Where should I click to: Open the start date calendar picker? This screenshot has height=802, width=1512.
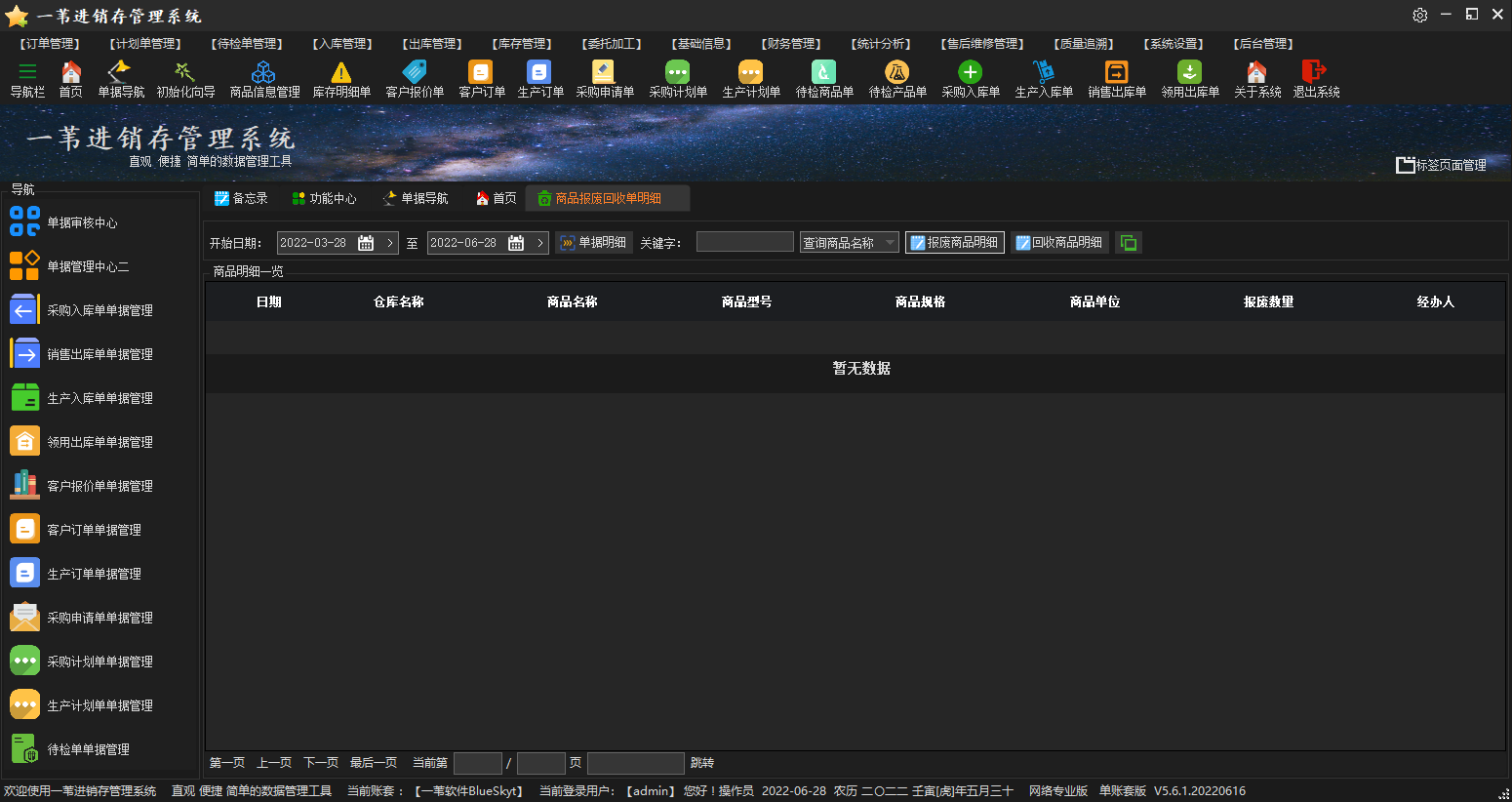pyautogui.click(x=366, y=243)
